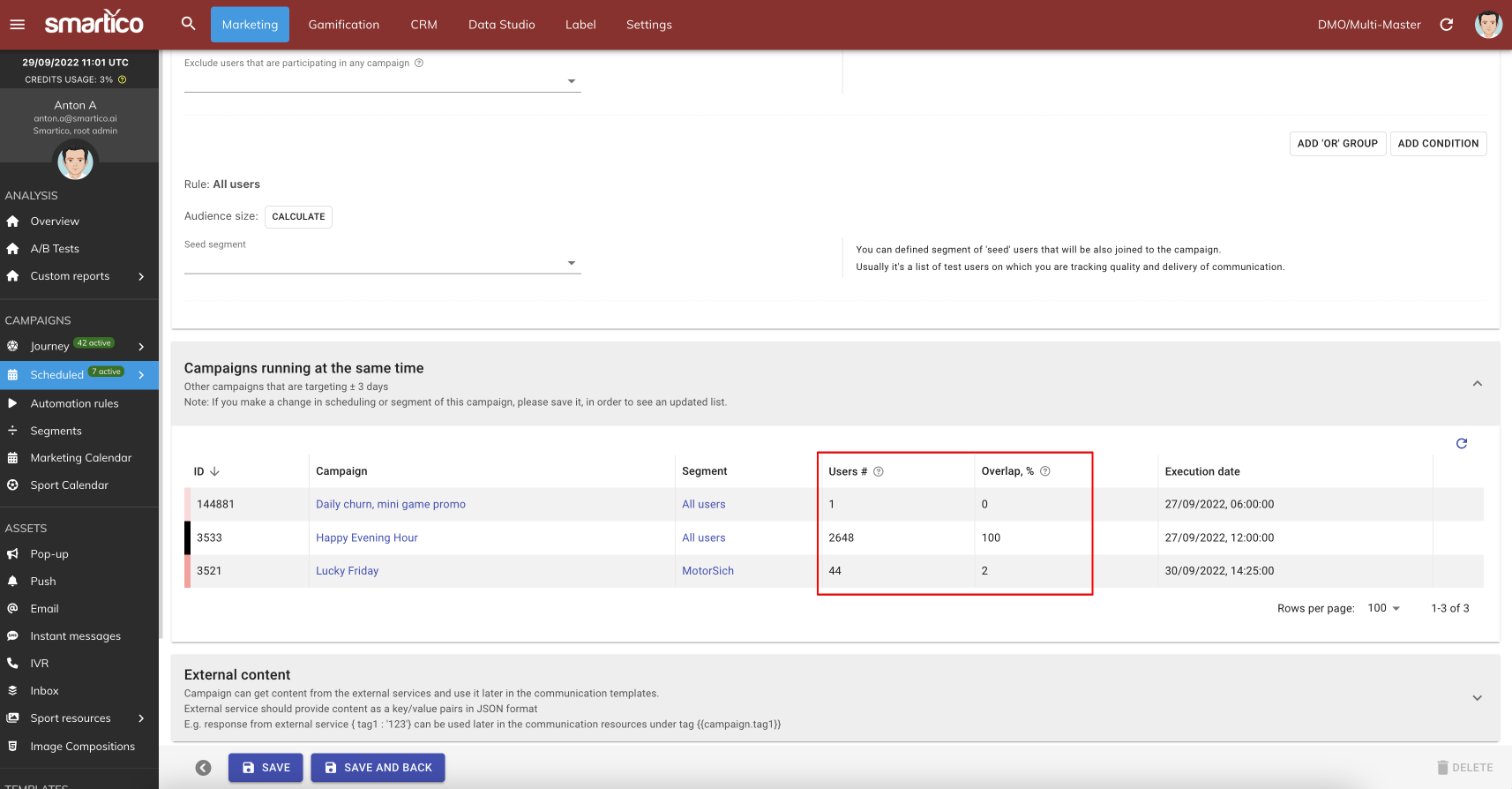Collapse Campaigns running at same time section

click(1477, 384)
